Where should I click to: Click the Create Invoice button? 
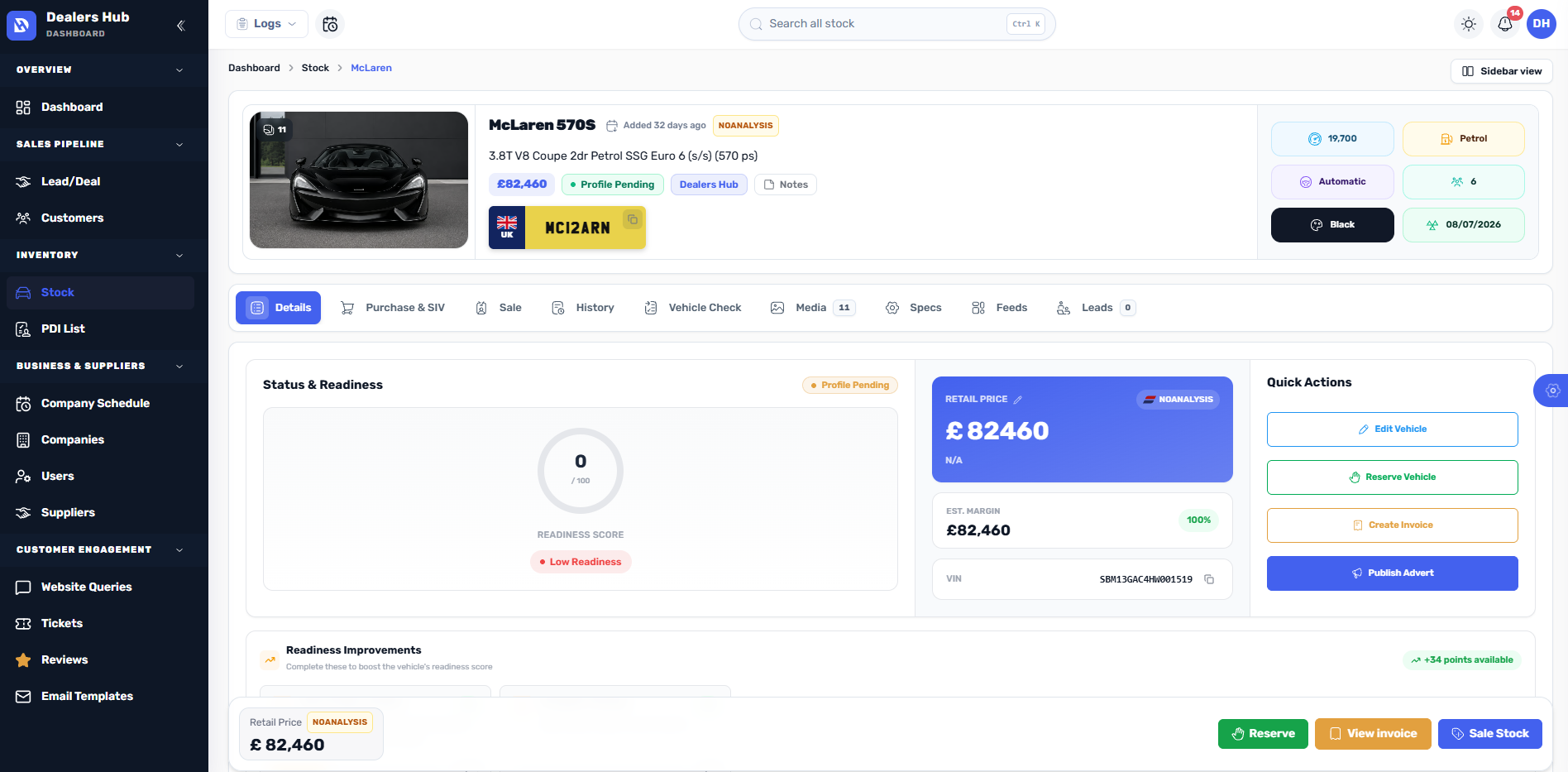[1392, 525]
